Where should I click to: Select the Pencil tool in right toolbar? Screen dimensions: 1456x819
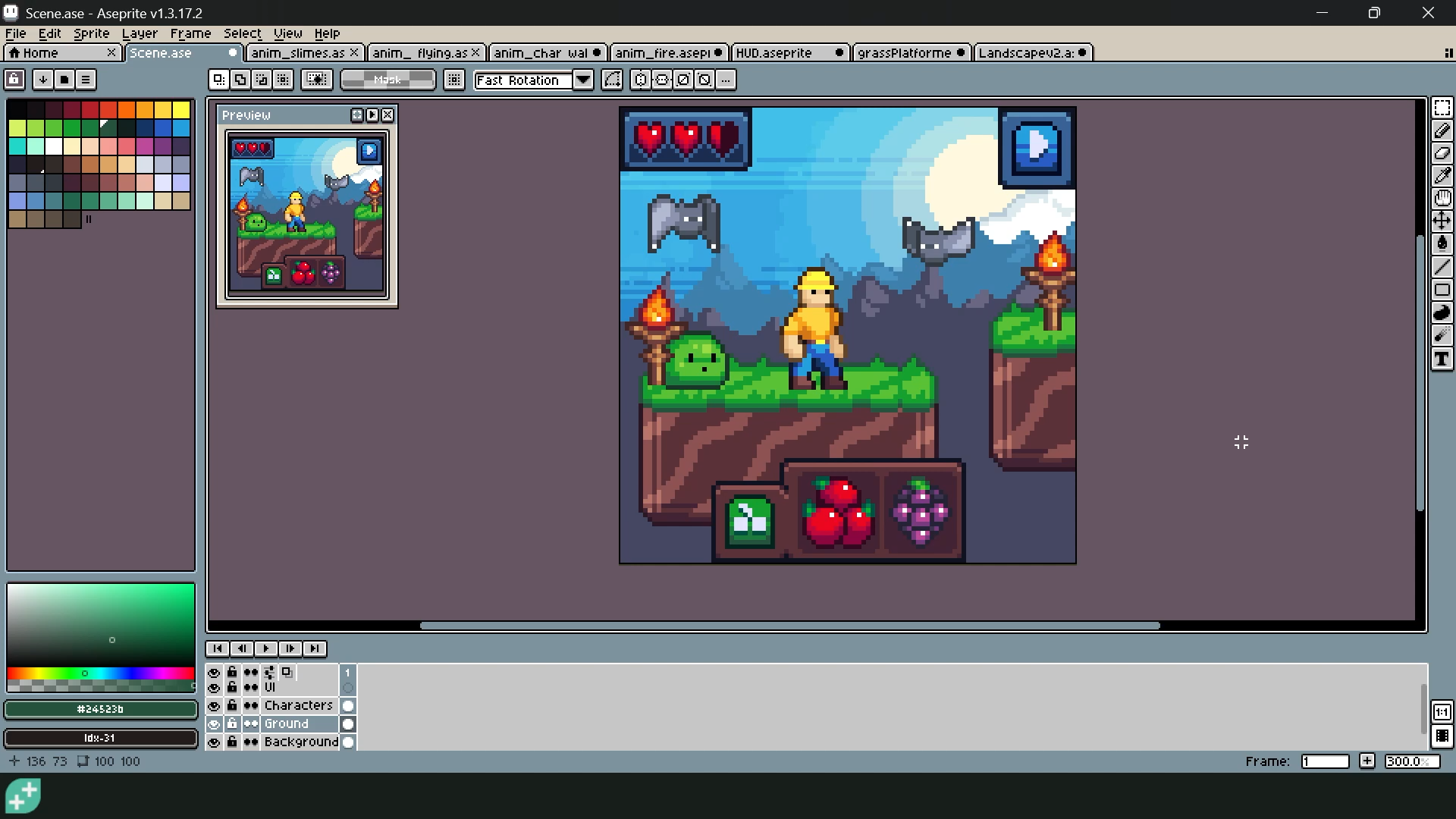click(x=1442, y=130)
